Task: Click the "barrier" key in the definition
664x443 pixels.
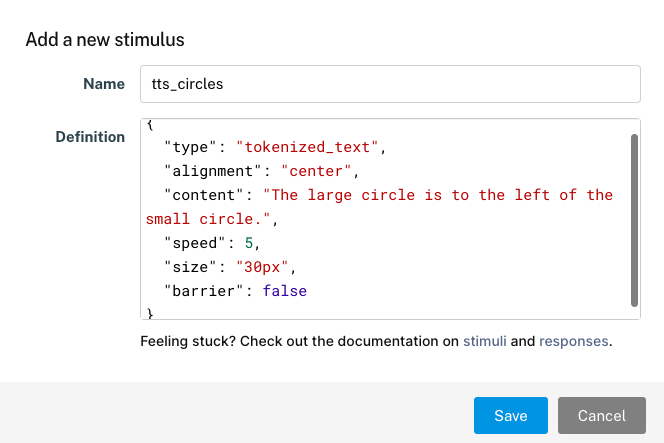Action: click(204, 291)
